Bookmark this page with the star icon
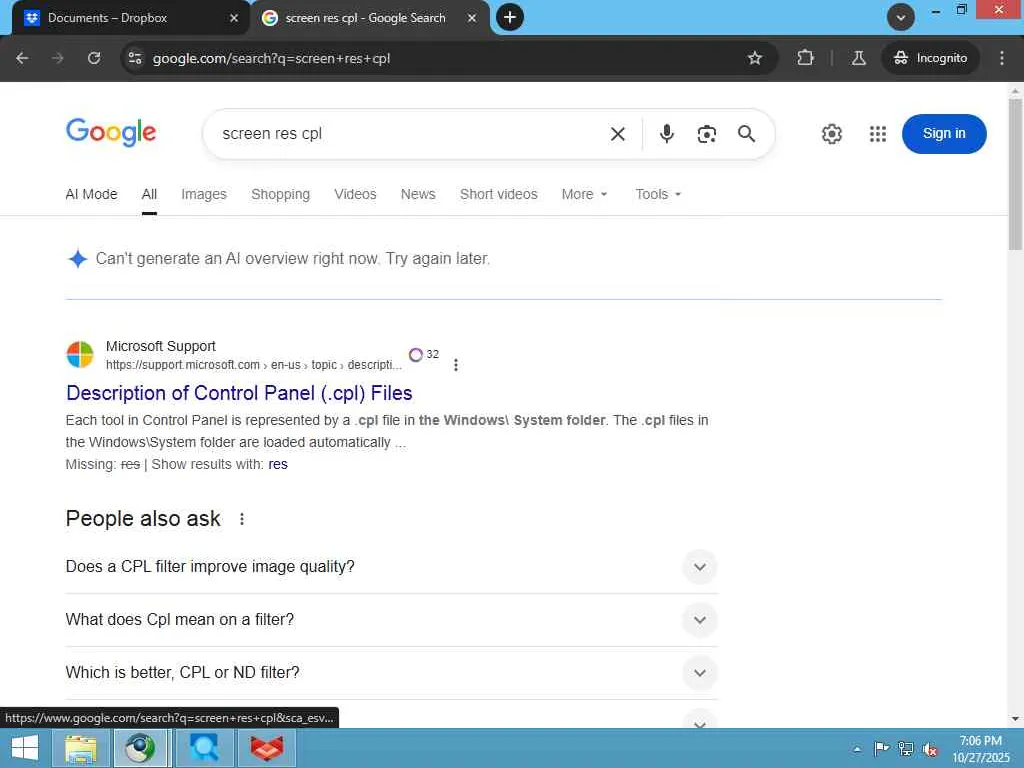The height and width of the screenshot is (768, 1024). click(x=755, y=58)
